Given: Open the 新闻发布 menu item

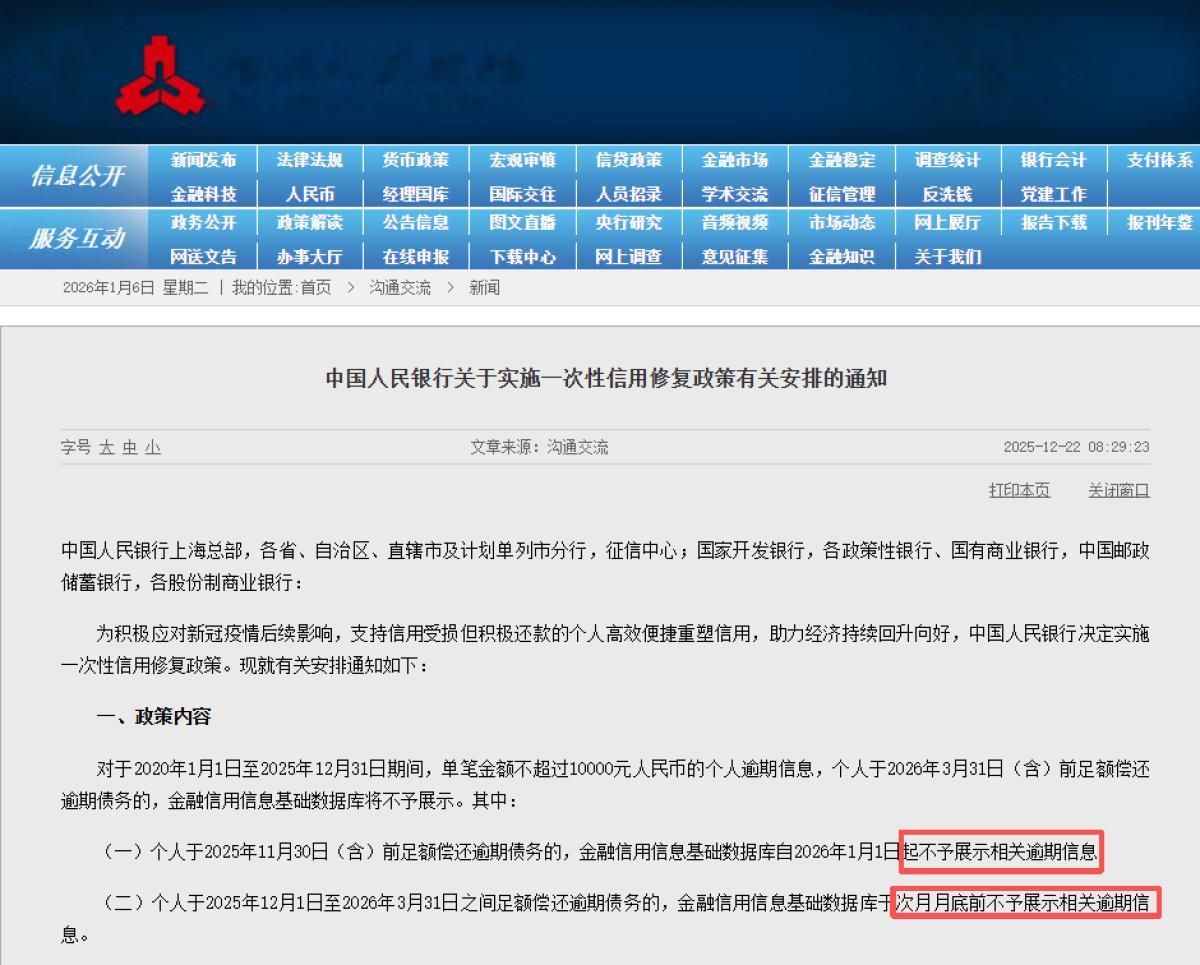Looking at the screenshot, I should [204, 160].
